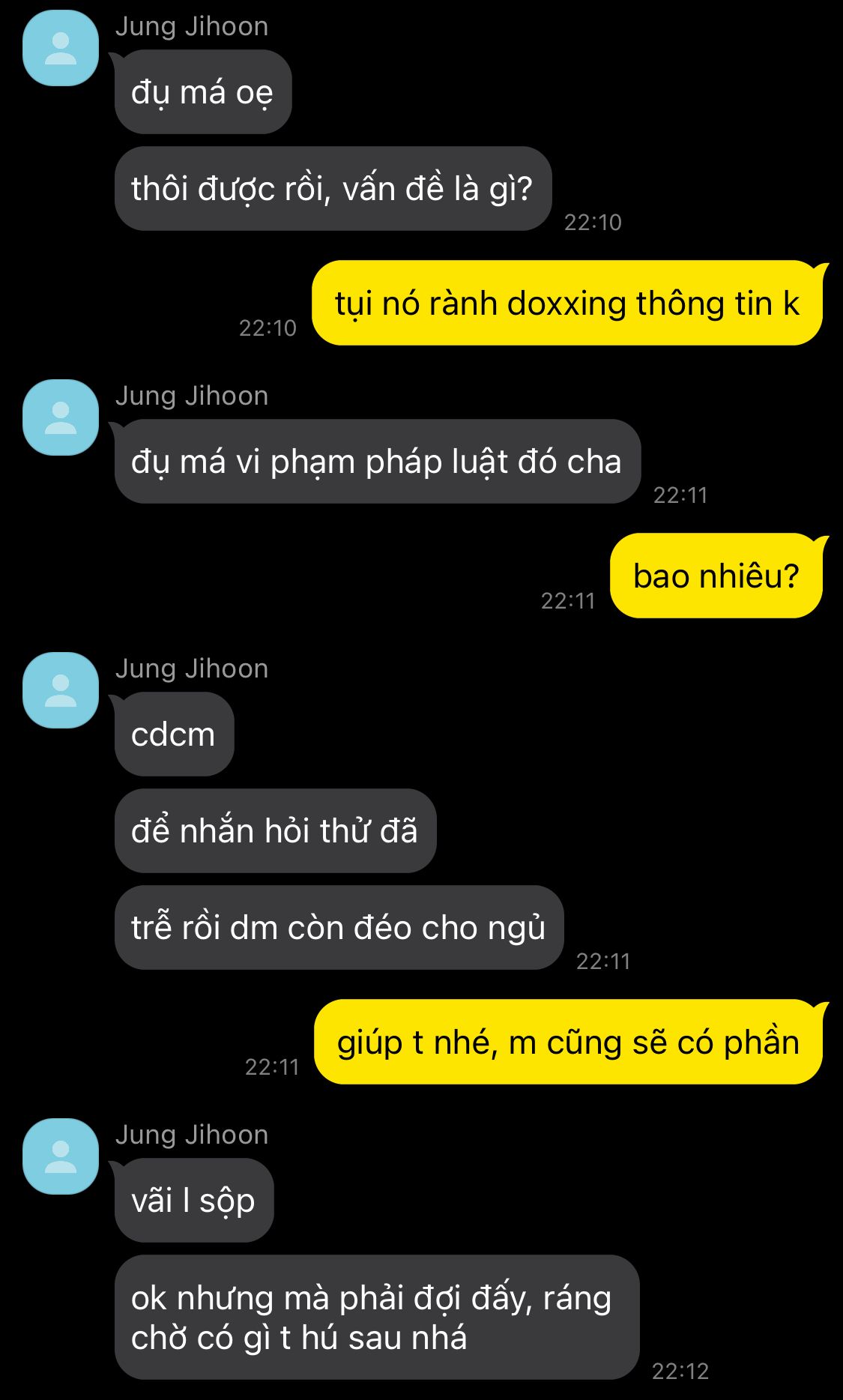Tap Jung Jihoon name above 'vi phạm pháp luật' bubble
The width and height of the screenshot is (843, 1400).
pyautogui.click(x=192, y=396)
